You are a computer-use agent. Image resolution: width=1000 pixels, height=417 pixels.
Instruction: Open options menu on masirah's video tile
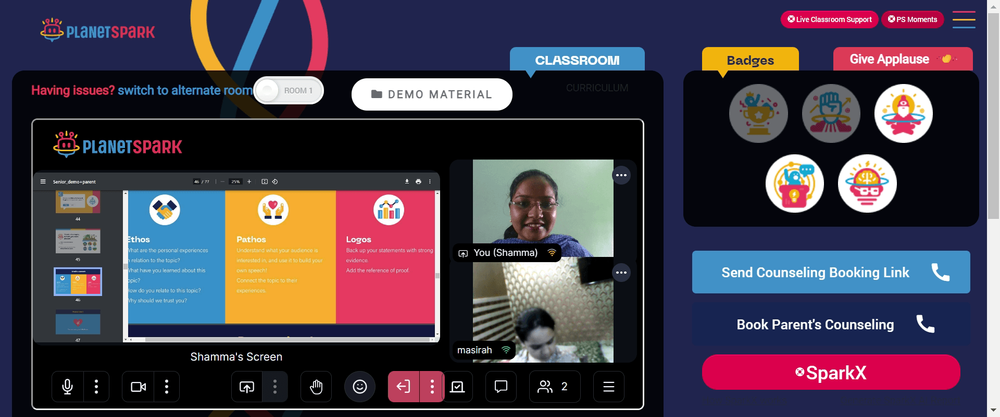point(621,273)
